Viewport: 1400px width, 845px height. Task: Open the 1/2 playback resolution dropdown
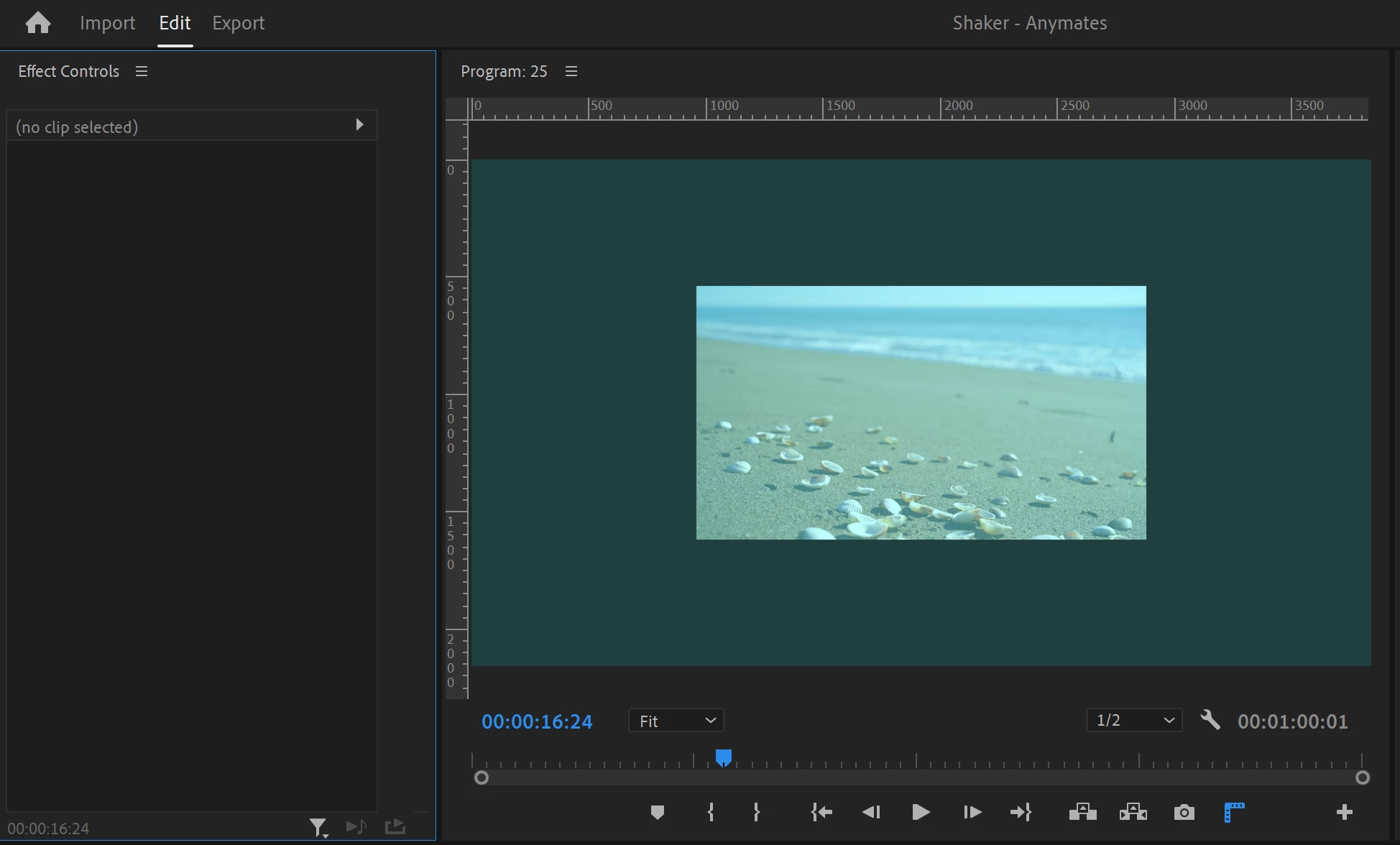(1134, 720)
